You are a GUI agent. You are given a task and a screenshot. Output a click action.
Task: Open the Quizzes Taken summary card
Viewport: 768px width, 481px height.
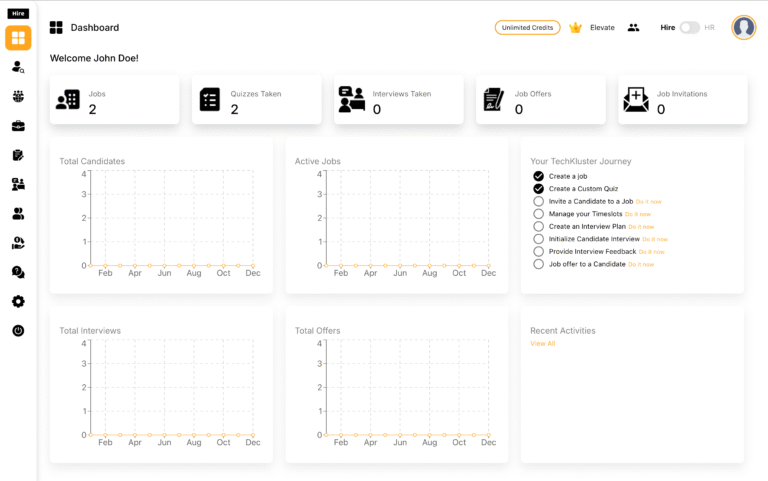(x=256, y=100)
